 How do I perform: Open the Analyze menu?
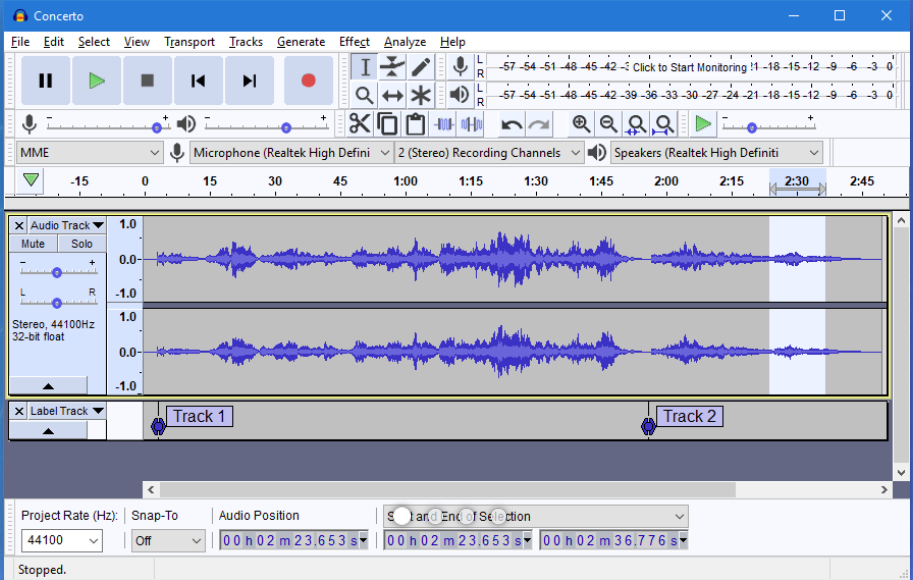(x=405, y=42)
